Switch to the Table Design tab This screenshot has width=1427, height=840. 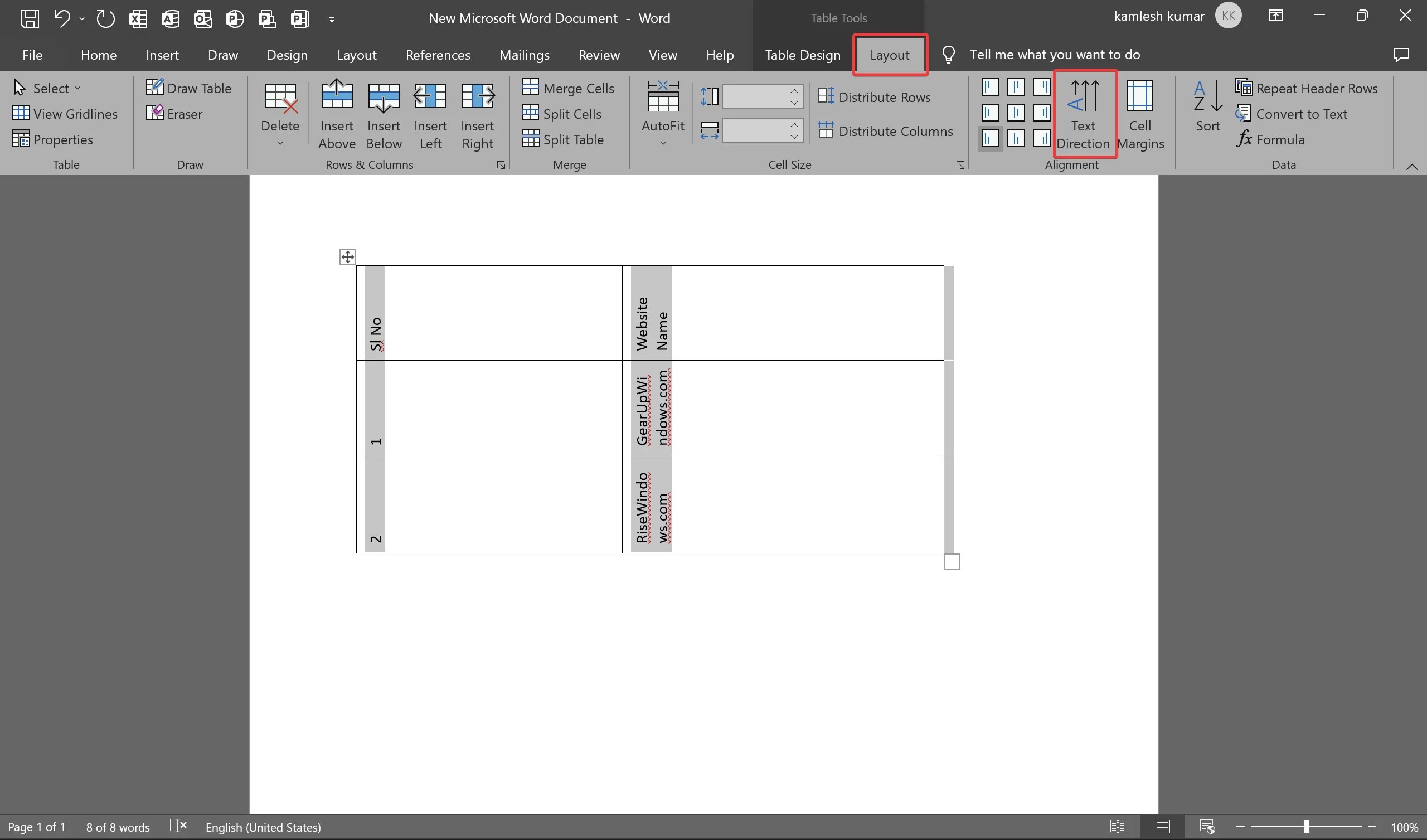(x=802, y=55)
